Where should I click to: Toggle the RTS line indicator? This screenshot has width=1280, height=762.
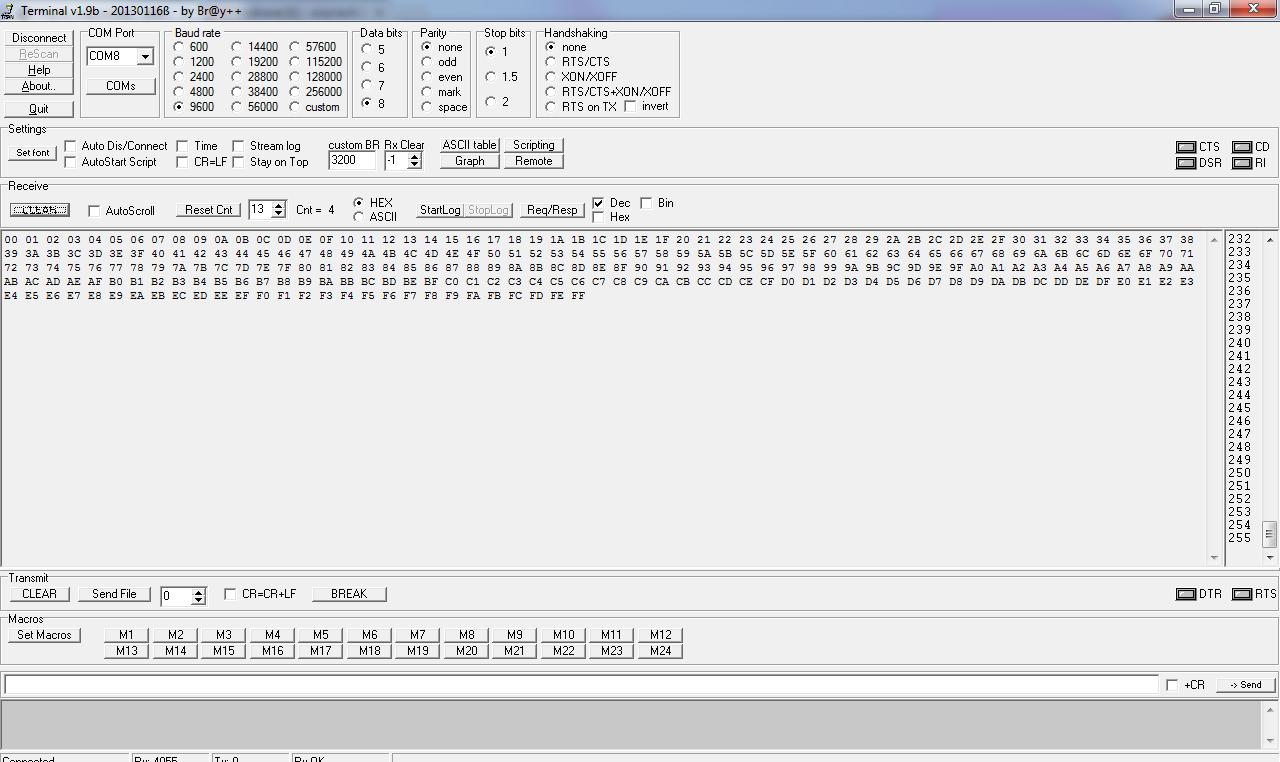tap(1242, 594)
